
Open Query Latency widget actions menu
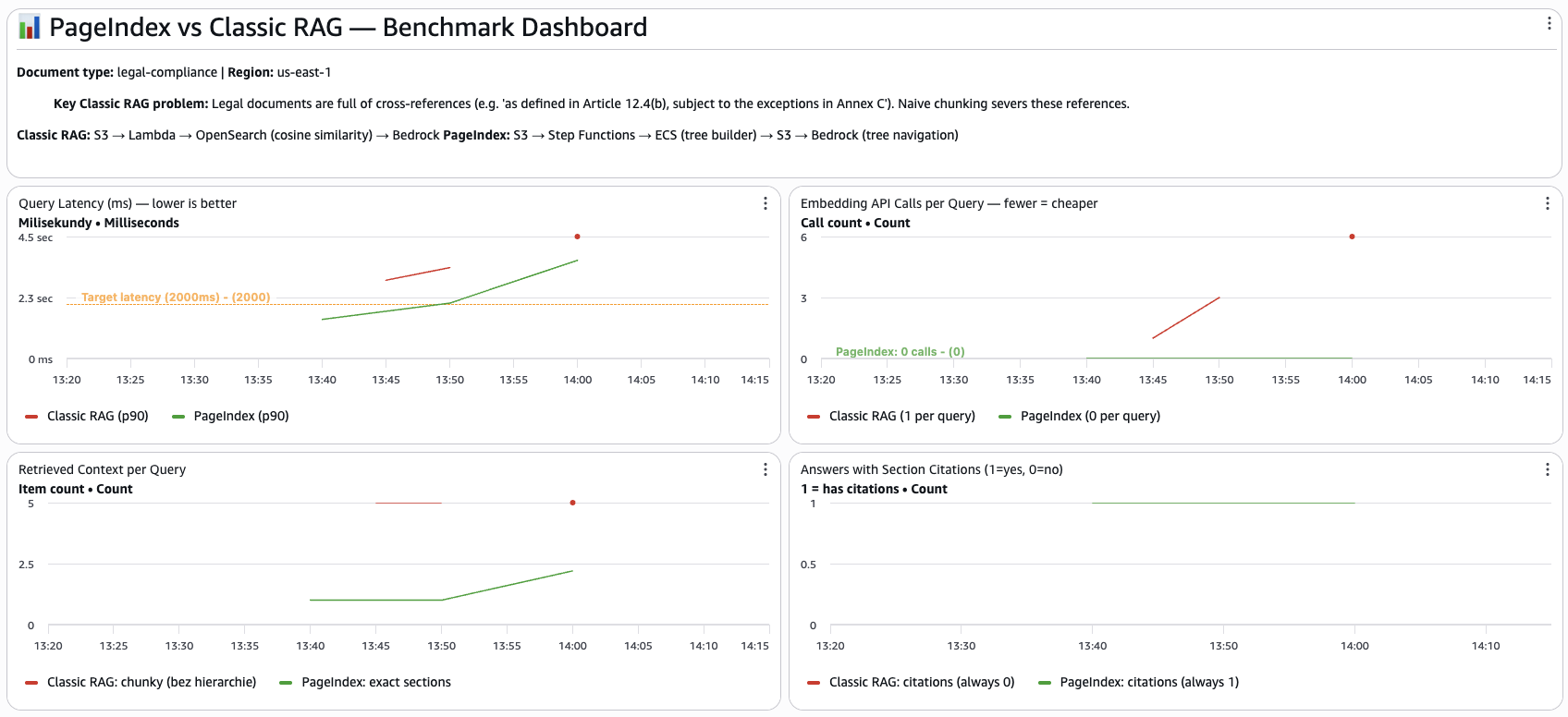click(x=765, y=203)
